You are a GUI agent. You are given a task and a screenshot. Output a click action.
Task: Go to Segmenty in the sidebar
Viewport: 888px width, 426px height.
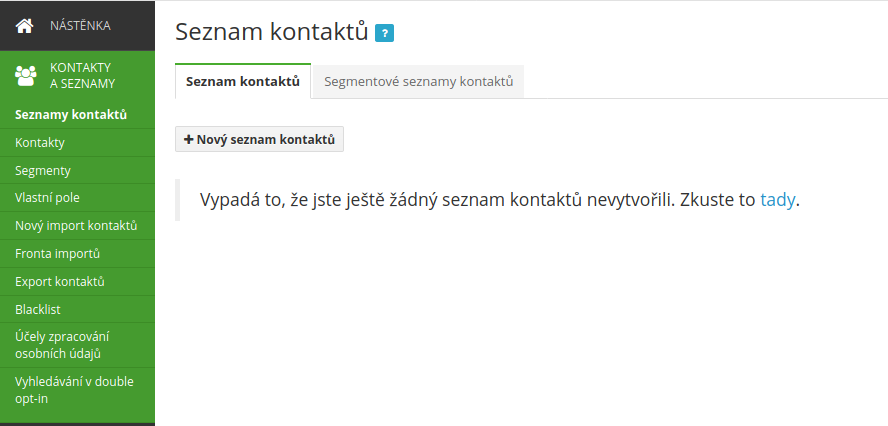point(78,171)
